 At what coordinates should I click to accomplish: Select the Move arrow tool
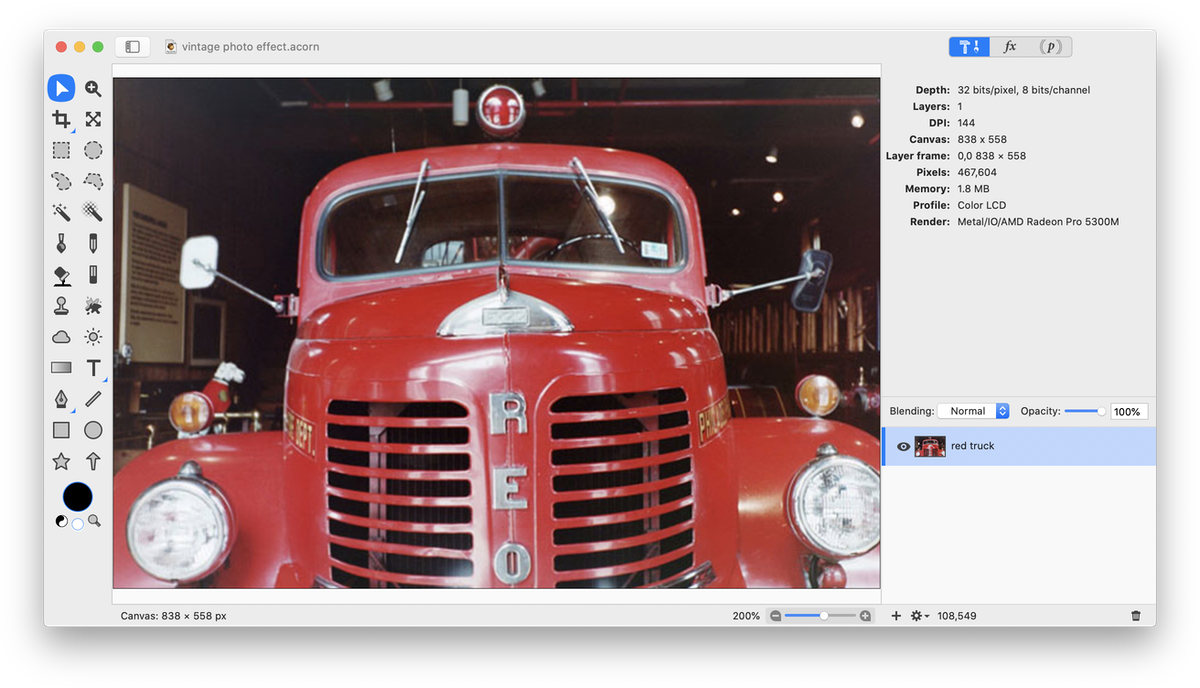(61, 88)
